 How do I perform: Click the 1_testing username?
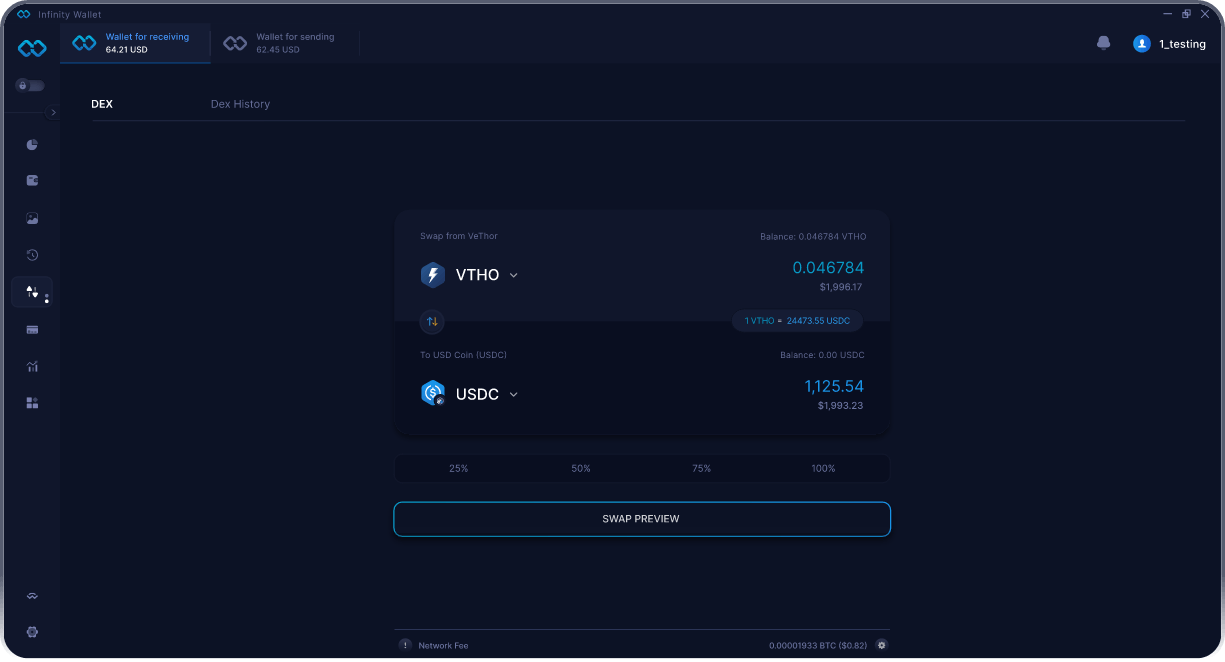point(1182,44)
